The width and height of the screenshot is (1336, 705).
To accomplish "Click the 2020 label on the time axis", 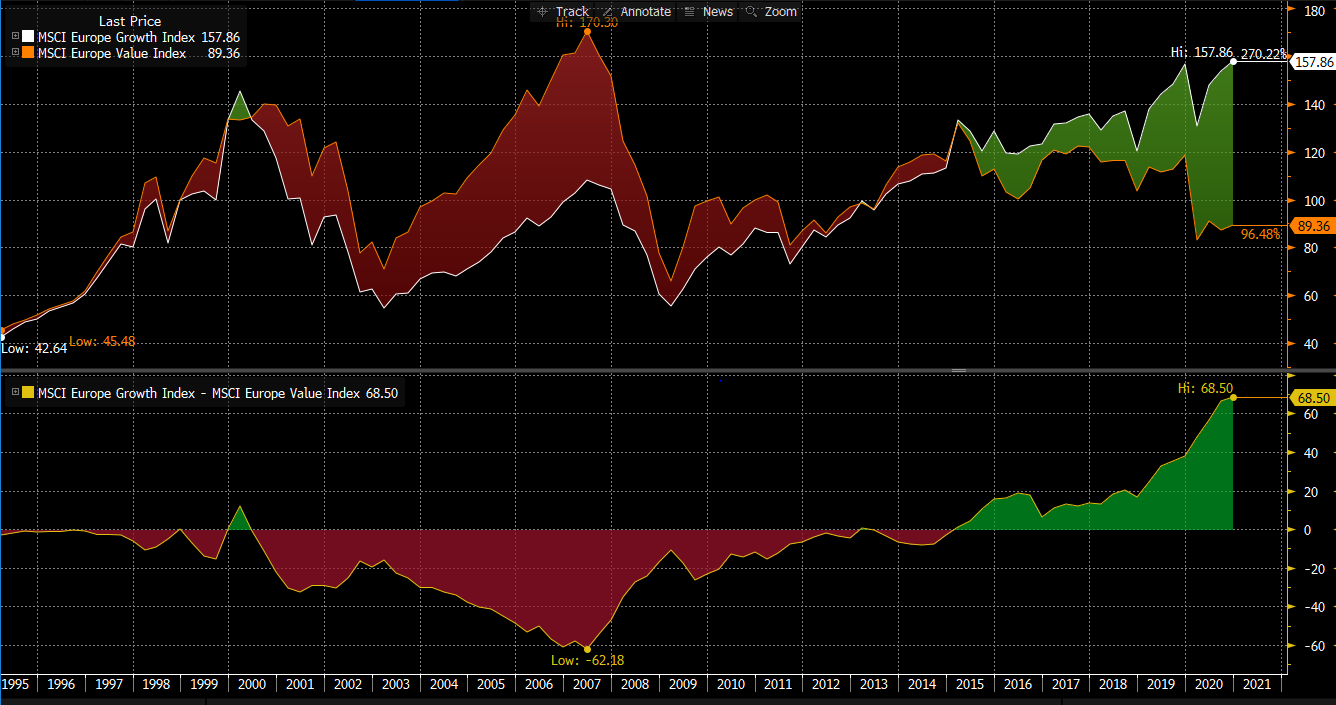I will 1209,684.
